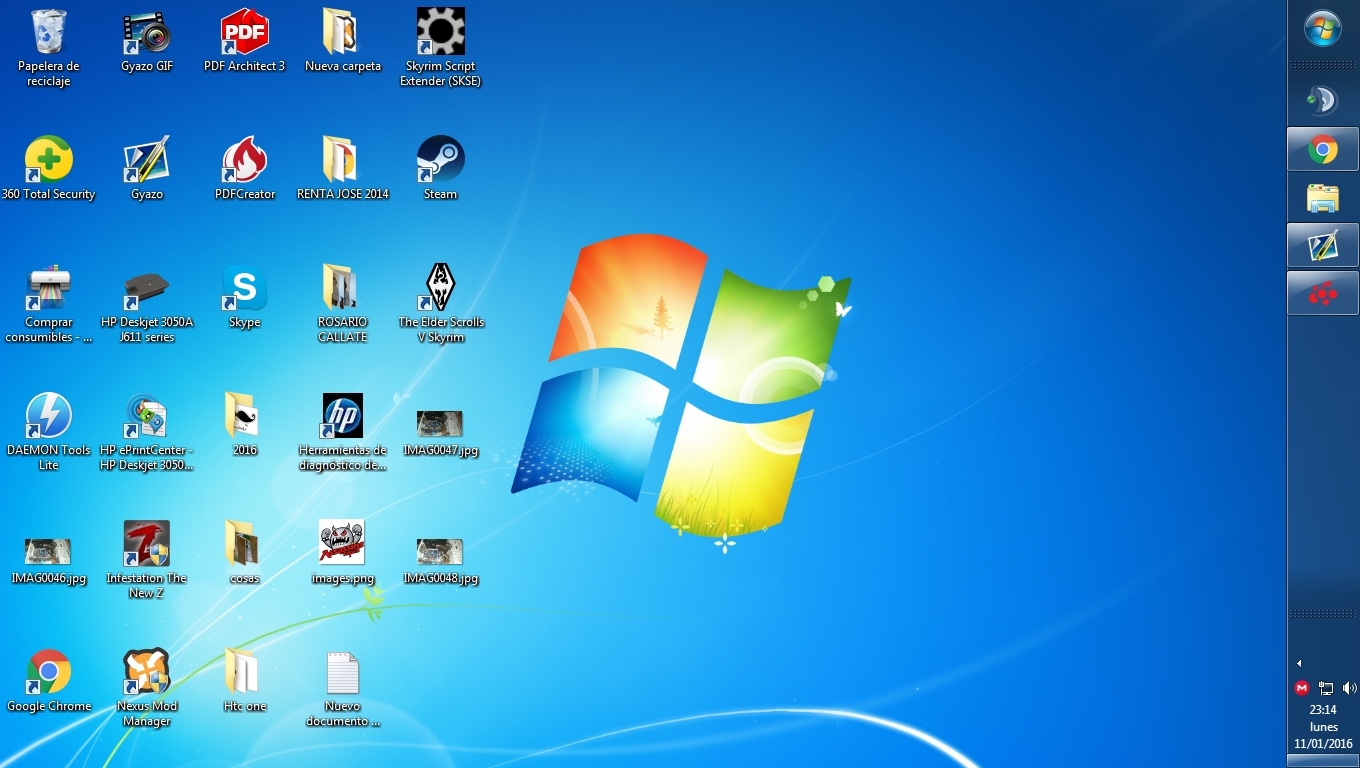Switch to Chrome from the taskbar button
Image resolution: width=1360 pixels, height=768 pixels.
click(x=1323, y=149)
